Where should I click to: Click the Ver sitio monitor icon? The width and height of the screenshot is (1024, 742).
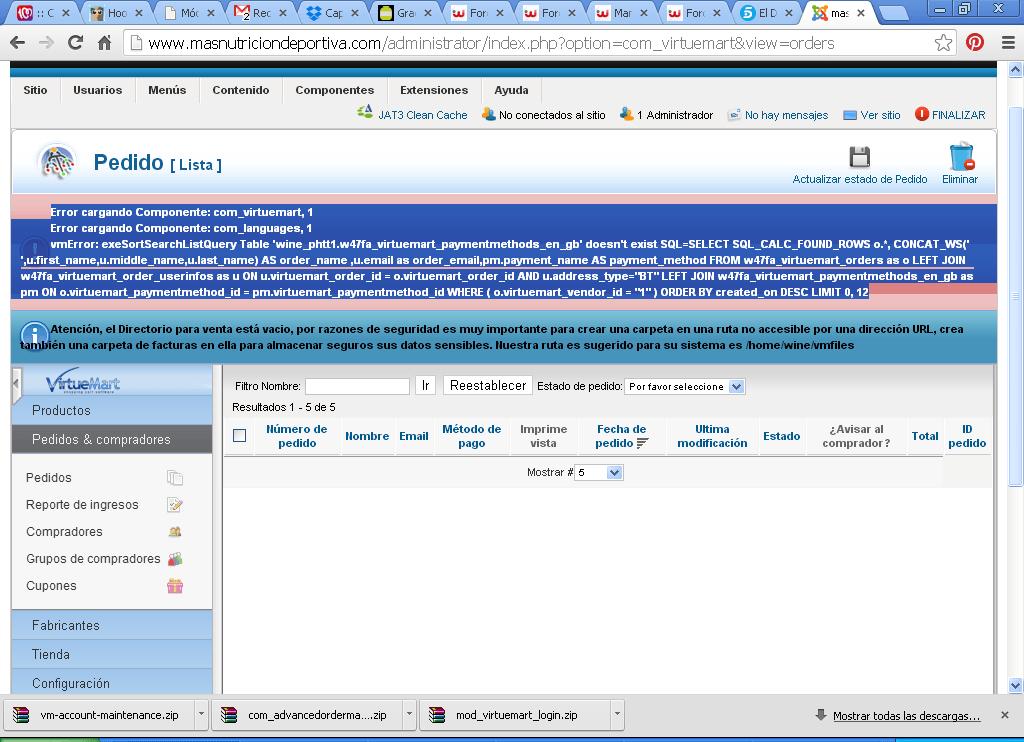tap(850, 116)
